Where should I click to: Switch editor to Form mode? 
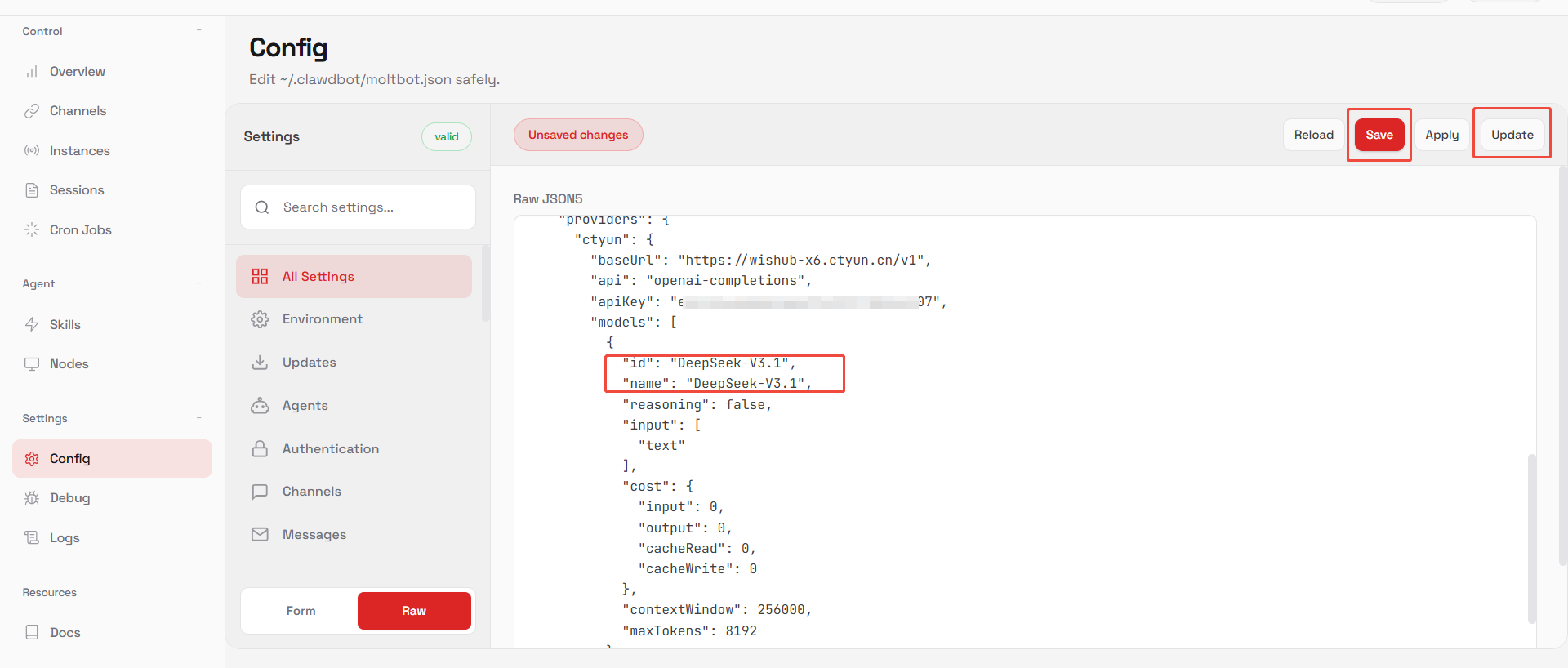pos(301,611)
